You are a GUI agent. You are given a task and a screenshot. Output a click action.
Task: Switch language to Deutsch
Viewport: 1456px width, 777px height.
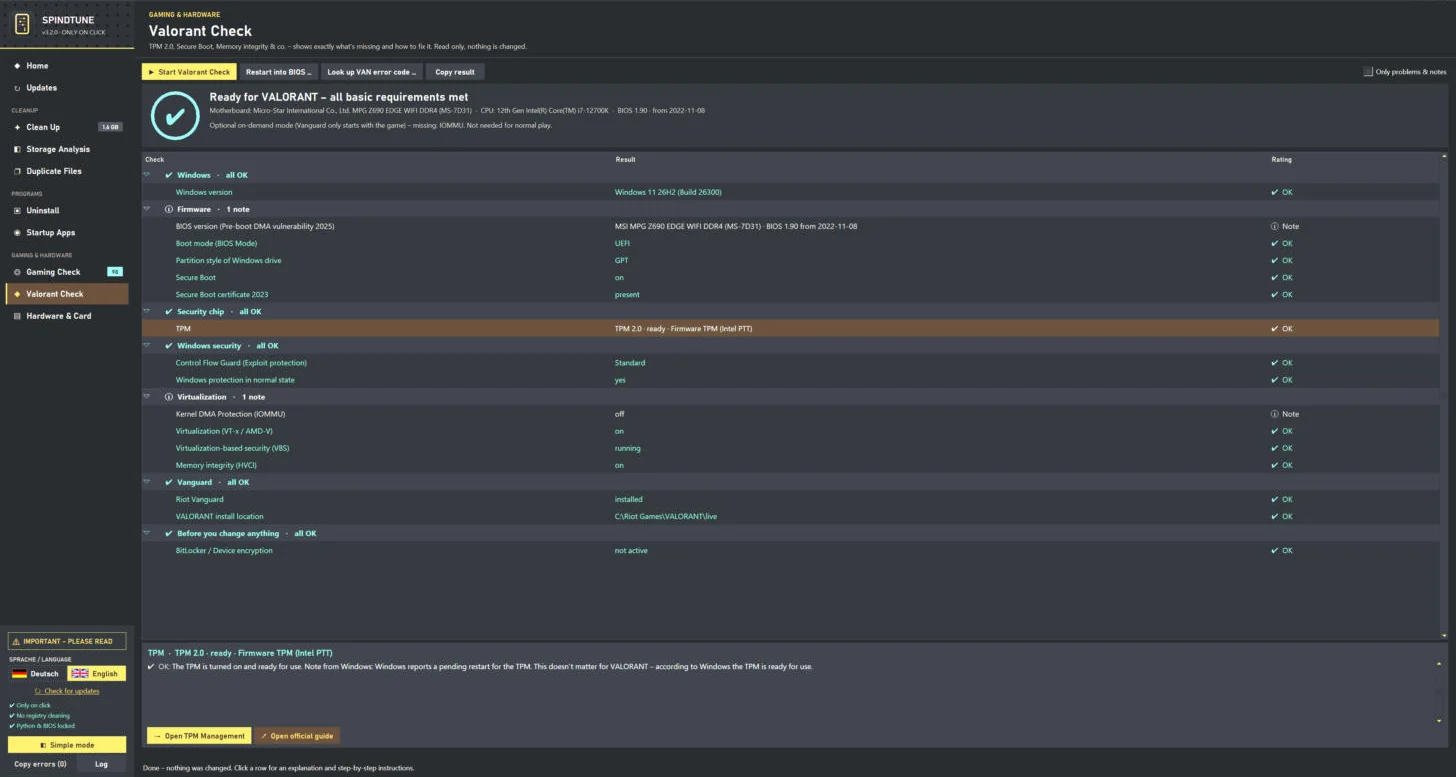tap(36, 673)
